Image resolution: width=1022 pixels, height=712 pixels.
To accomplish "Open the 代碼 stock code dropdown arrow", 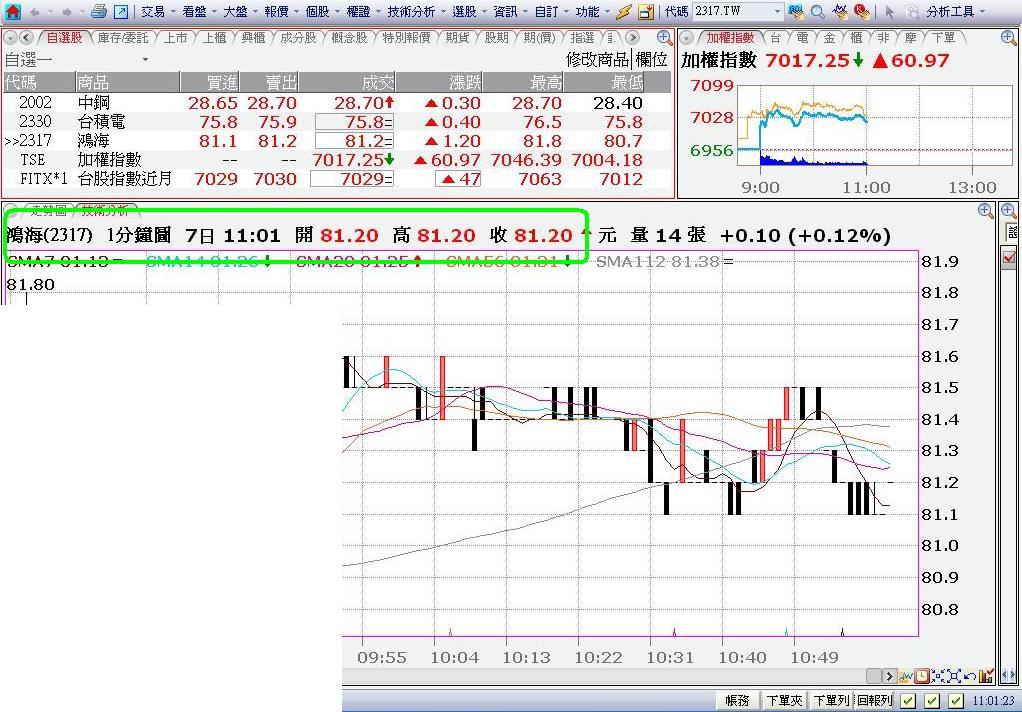I will pos(777,11).
